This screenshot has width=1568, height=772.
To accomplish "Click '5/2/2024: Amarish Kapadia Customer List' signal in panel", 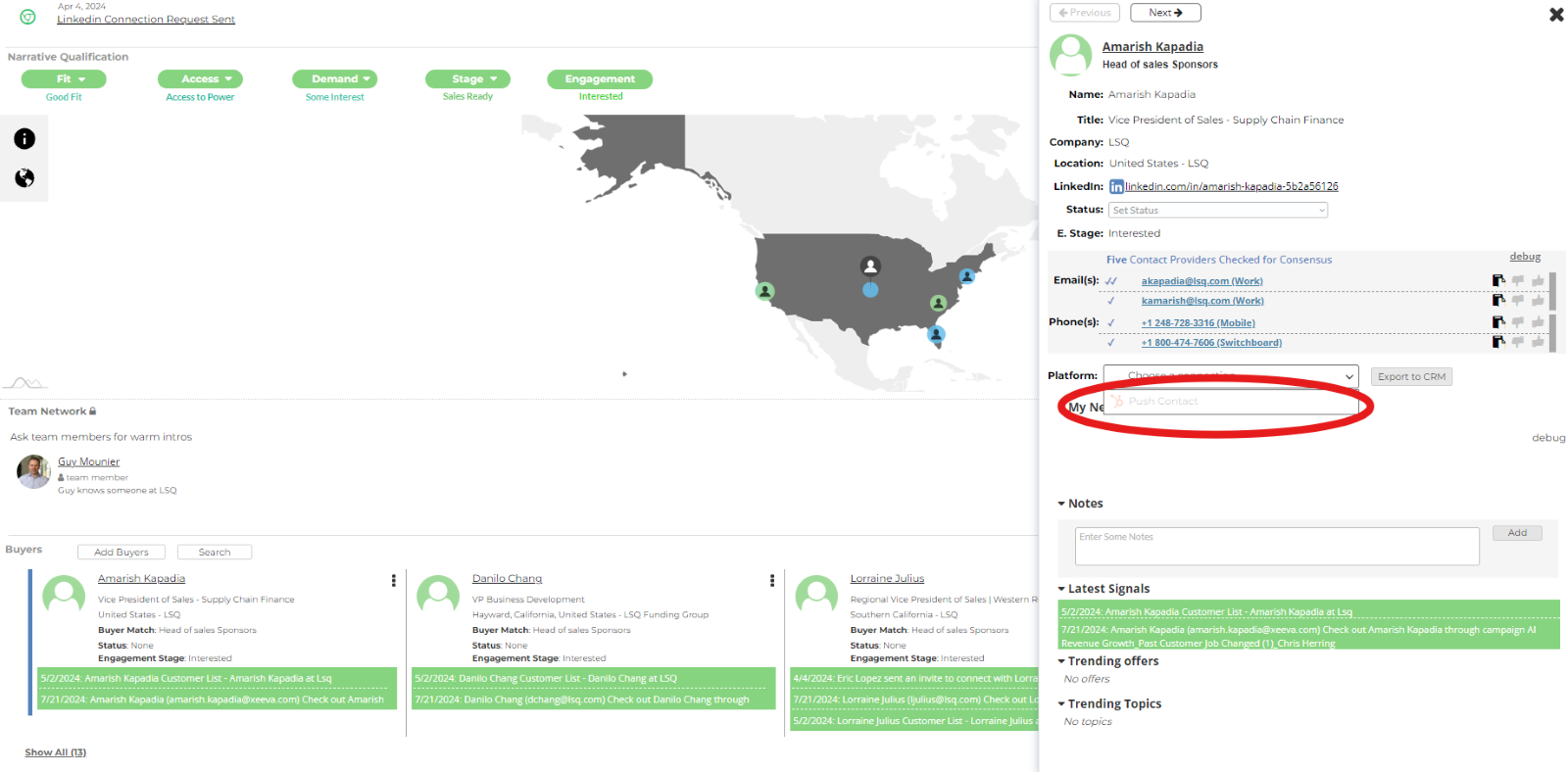I will coord(1206,612).
